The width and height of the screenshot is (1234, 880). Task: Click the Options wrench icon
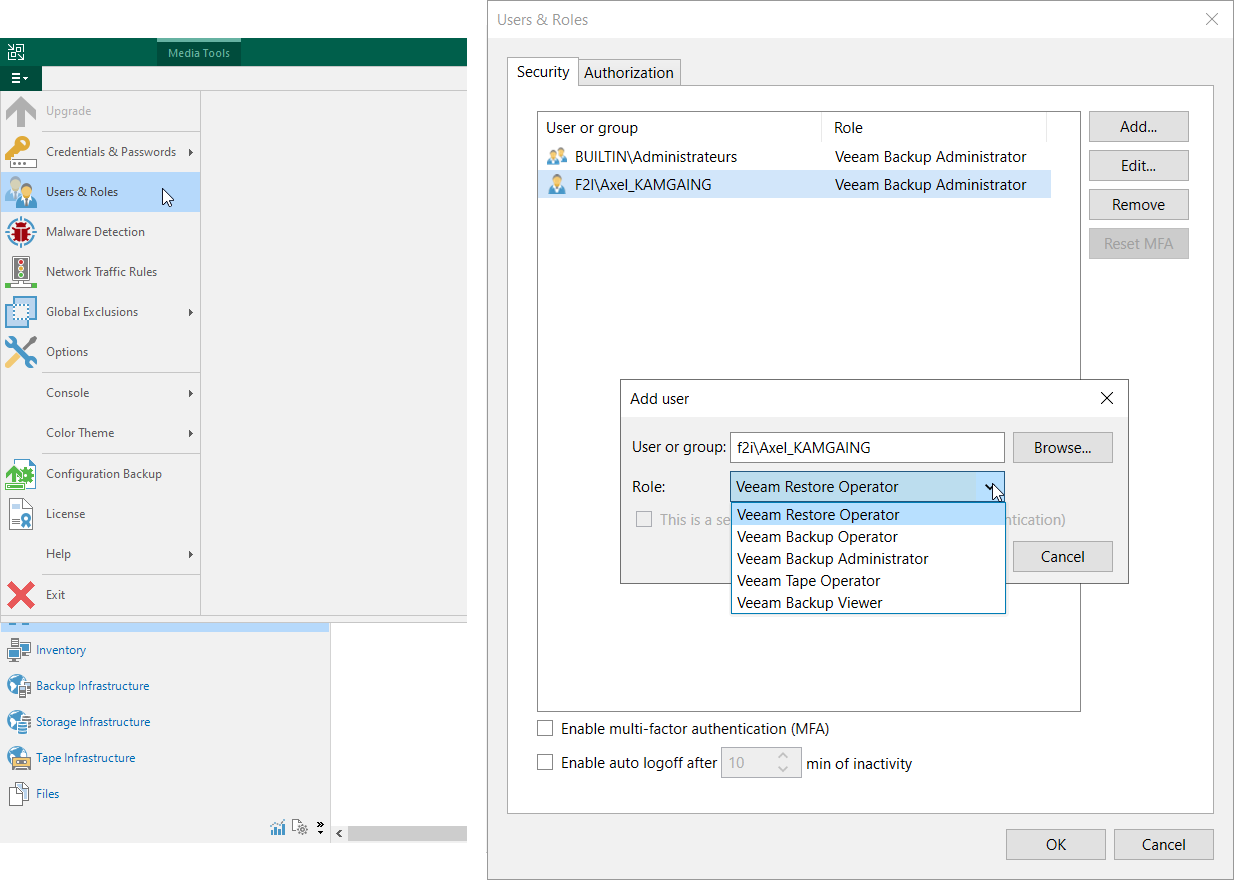click(x=21, y=352)
